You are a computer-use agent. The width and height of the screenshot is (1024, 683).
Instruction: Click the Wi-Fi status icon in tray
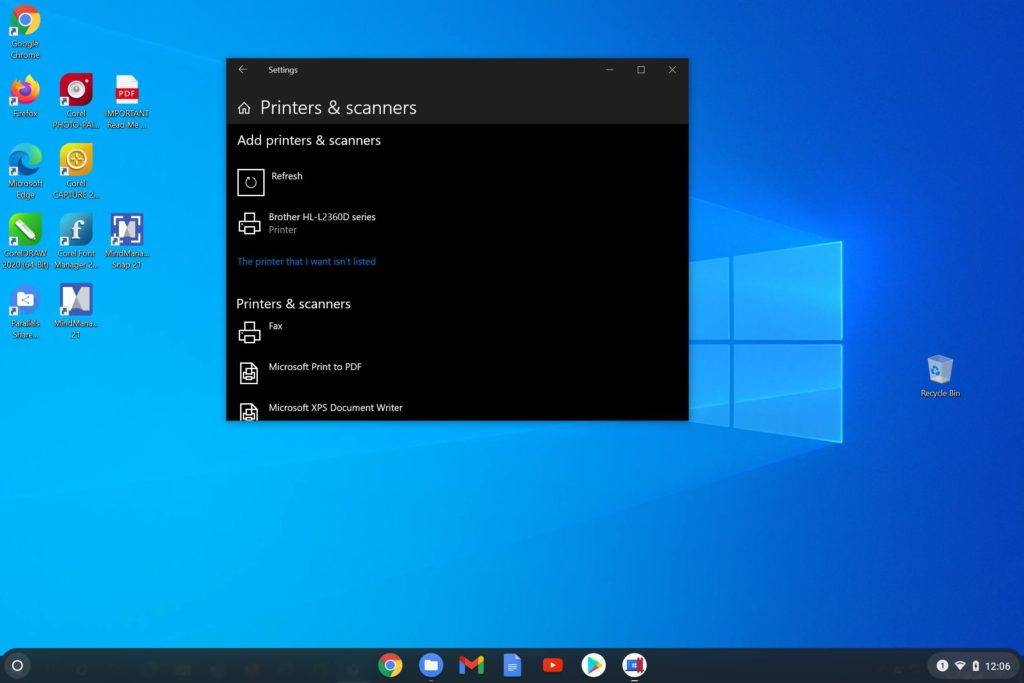(x=960, y=665)
